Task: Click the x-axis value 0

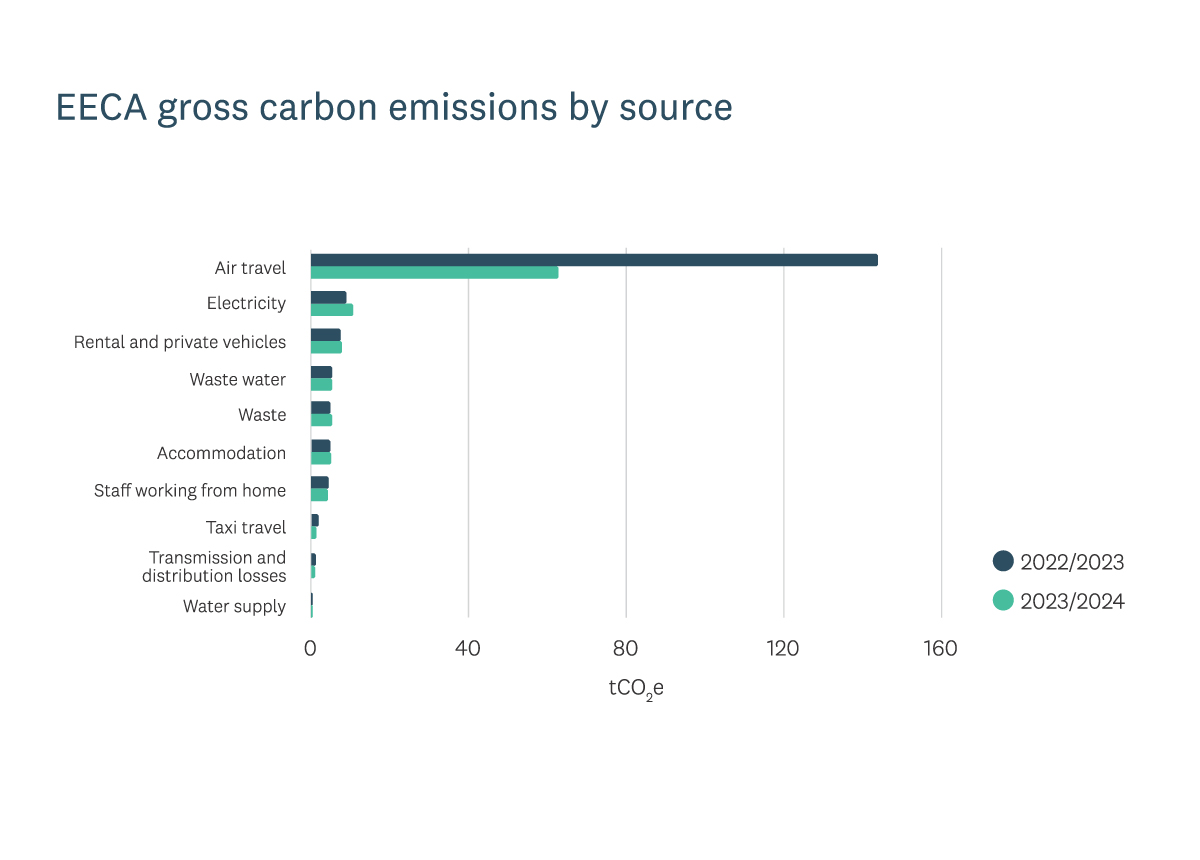Action: click(x=310, y=649)
